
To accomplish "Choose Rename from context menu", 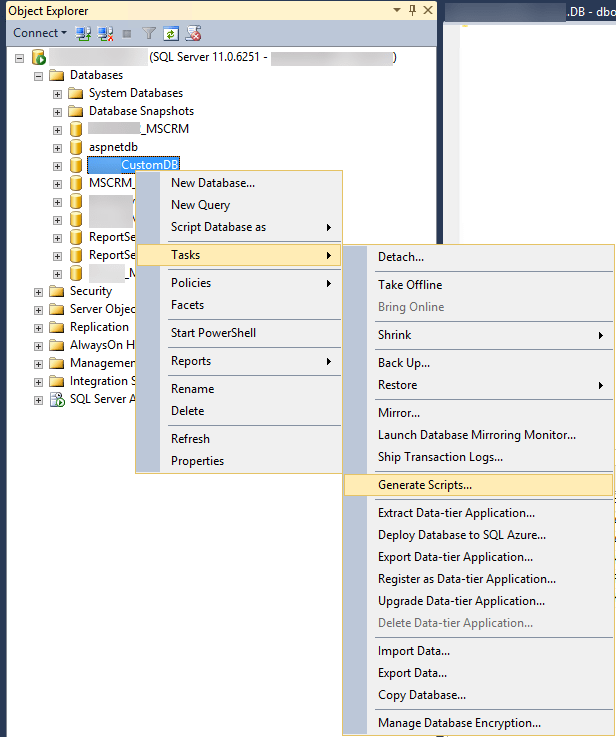I will click(239, 389).
